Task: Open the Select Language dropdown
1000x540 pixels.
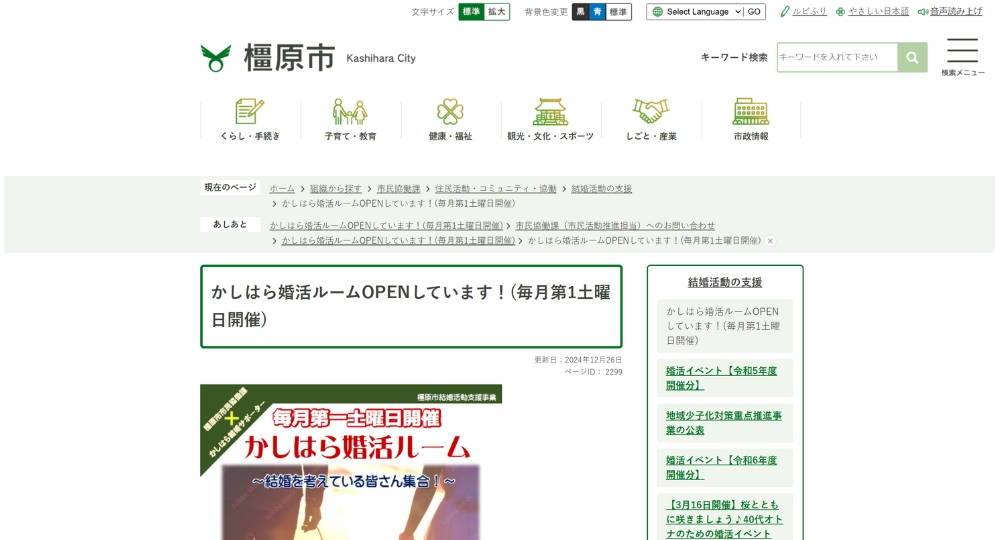Action: [704, 11]
